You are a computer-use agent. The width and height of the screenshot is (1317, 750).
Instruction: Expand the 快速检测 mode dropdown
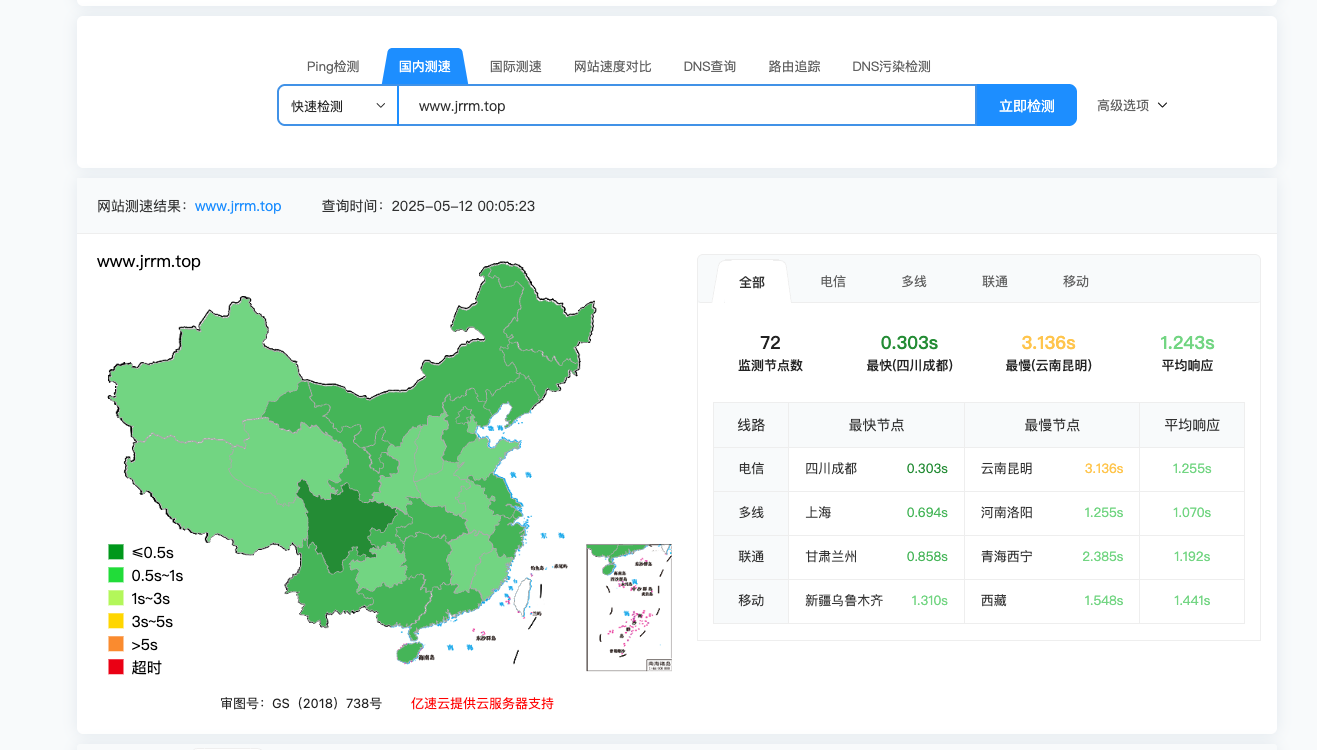[x=338, y=105]
